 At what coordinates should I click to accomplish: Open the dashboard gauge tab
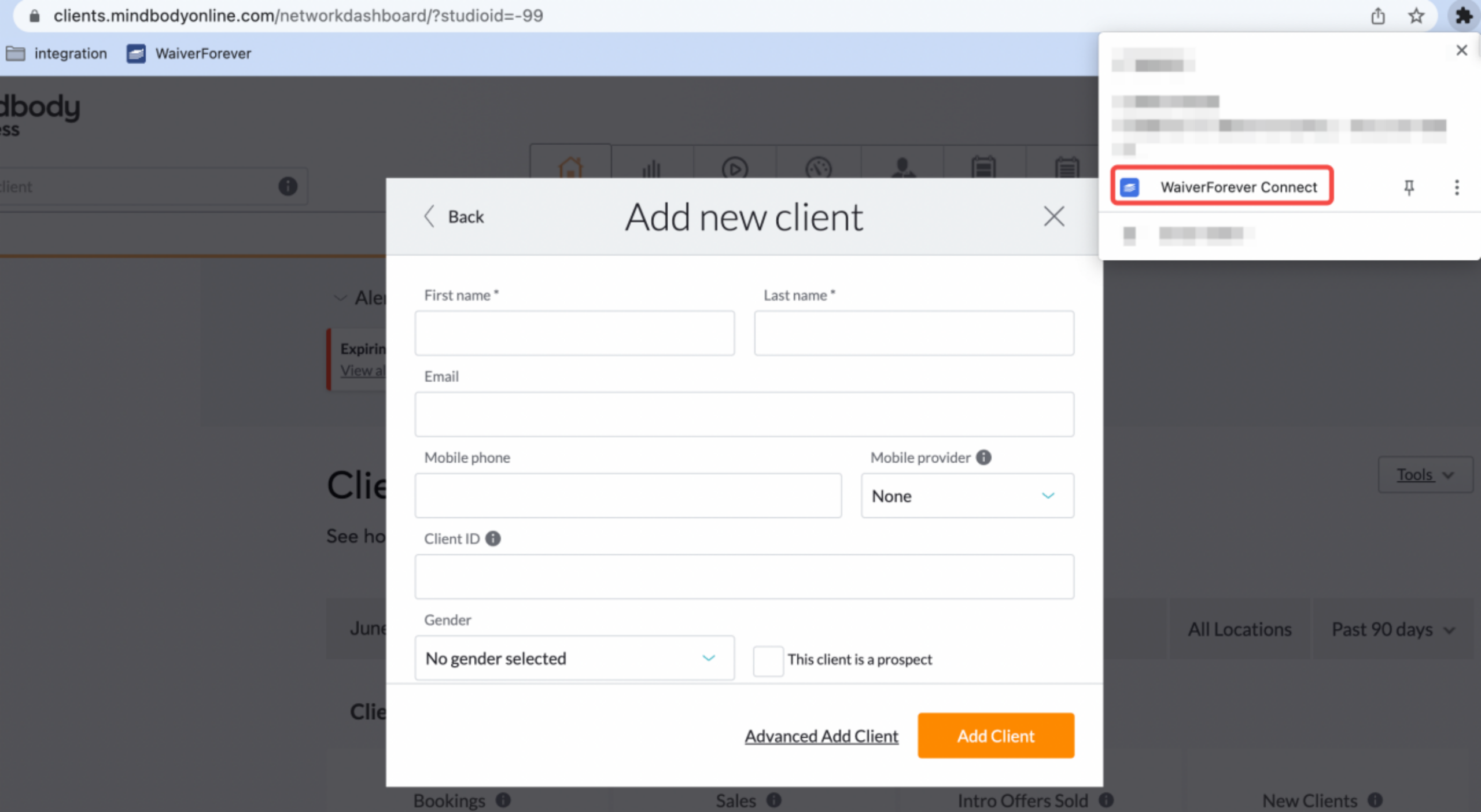point(818,168)
